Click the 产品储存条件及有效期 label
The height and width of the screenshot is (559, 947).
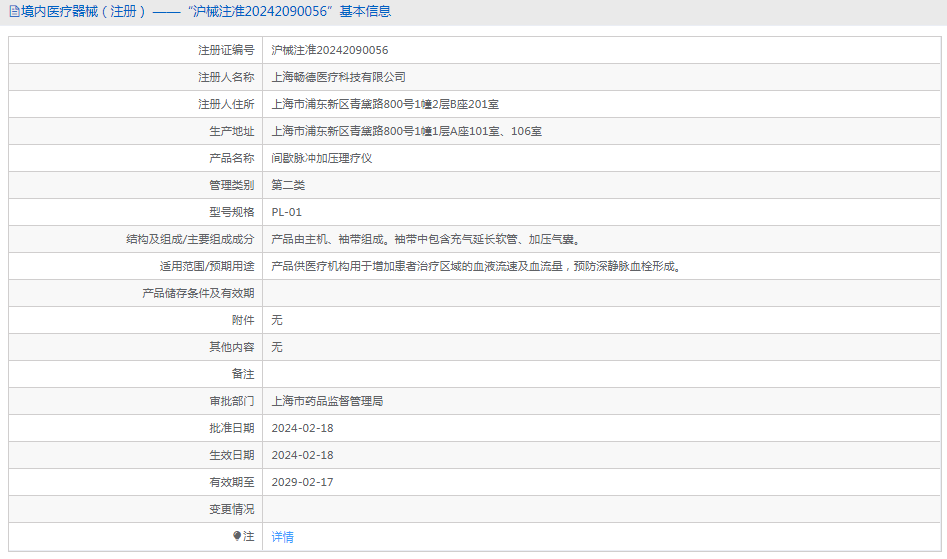[198, 293]
